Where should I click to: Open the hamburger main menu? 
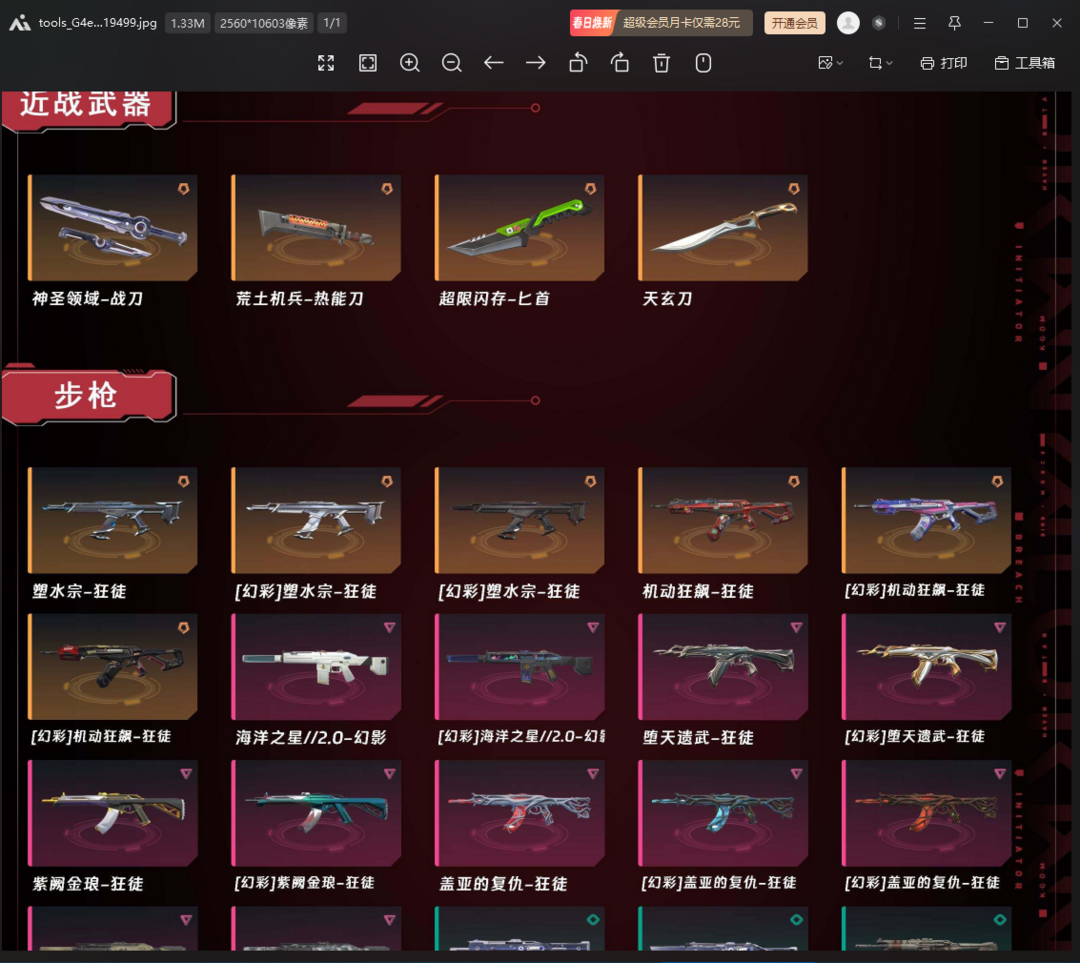click(x=920, y=23)
